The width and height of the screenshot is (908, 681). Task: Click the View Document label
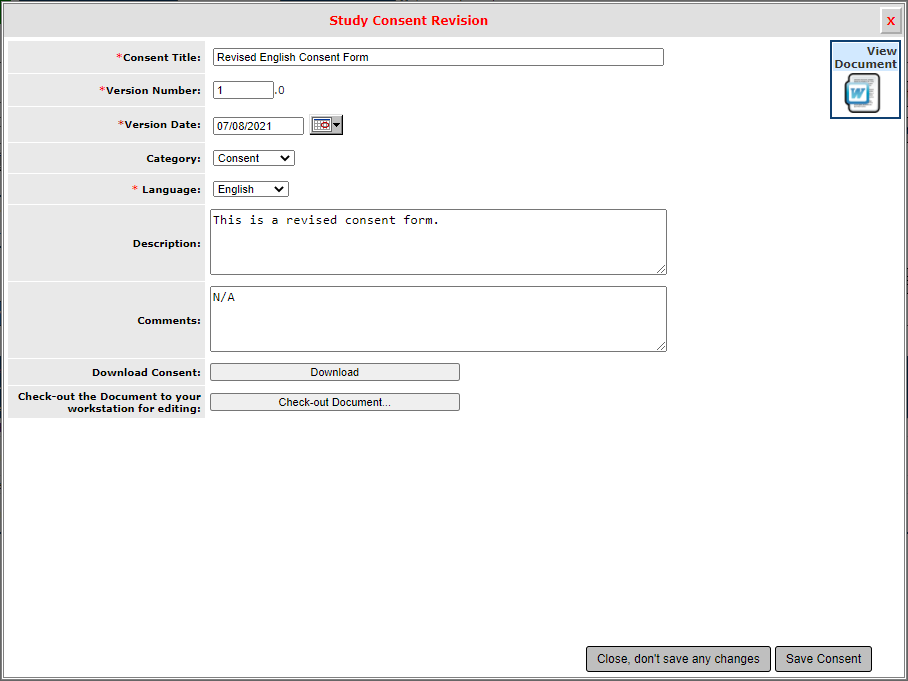tap(866, 57)
